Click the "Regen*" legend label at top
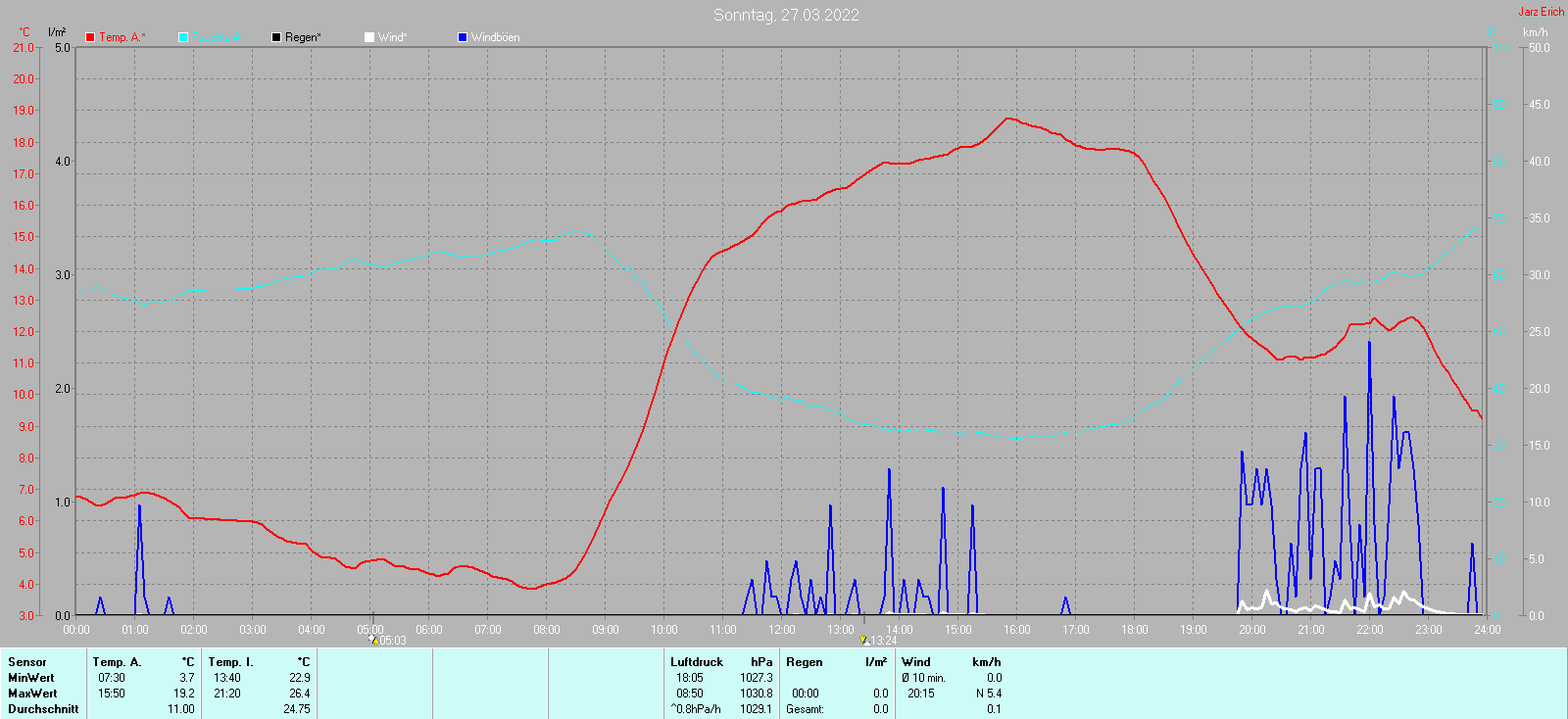This screenshot has height=719, width=1568. point(303,37)
